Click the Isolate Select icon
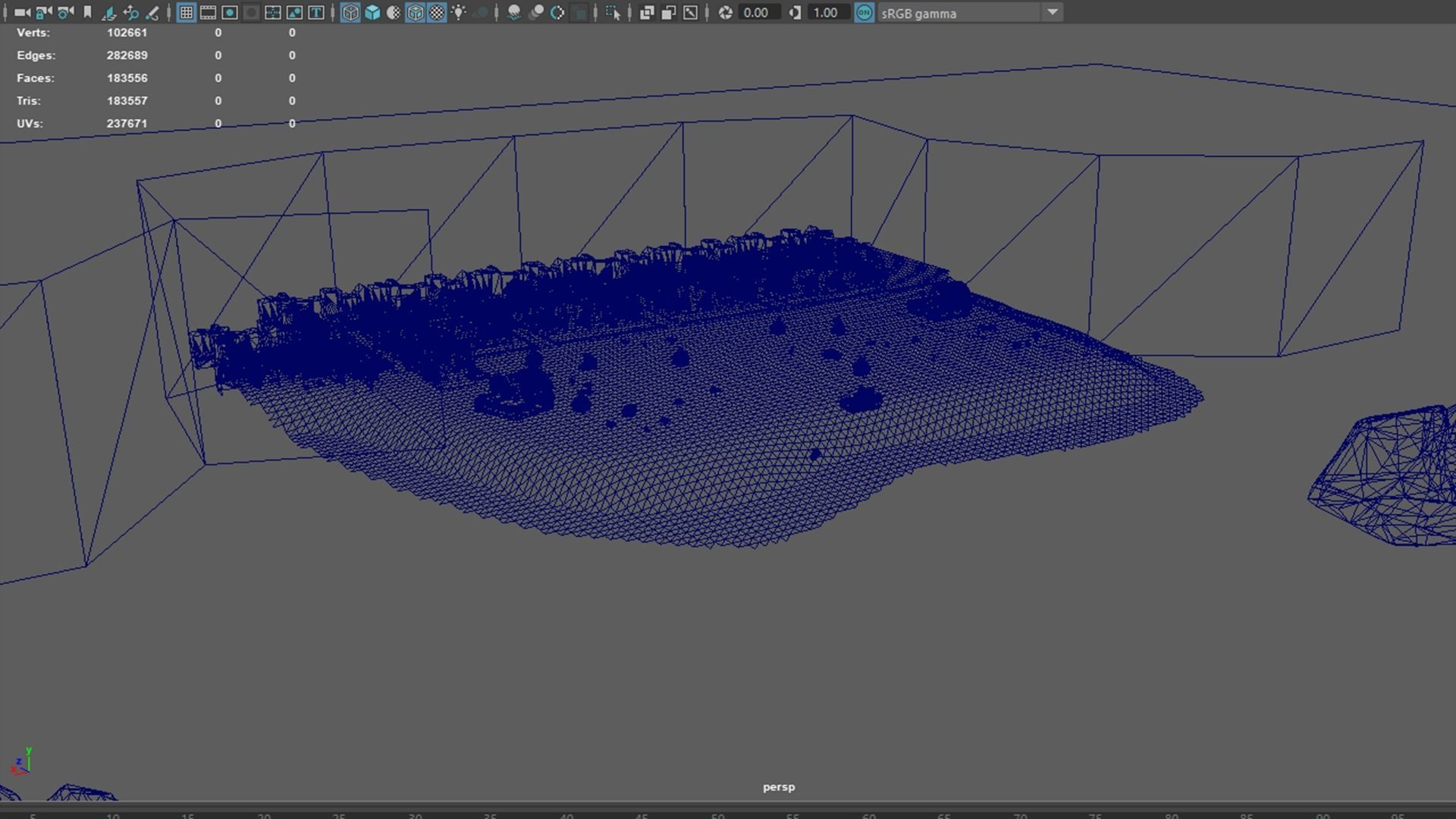This screenshot has width=1456, height=819. click(613, 12)
